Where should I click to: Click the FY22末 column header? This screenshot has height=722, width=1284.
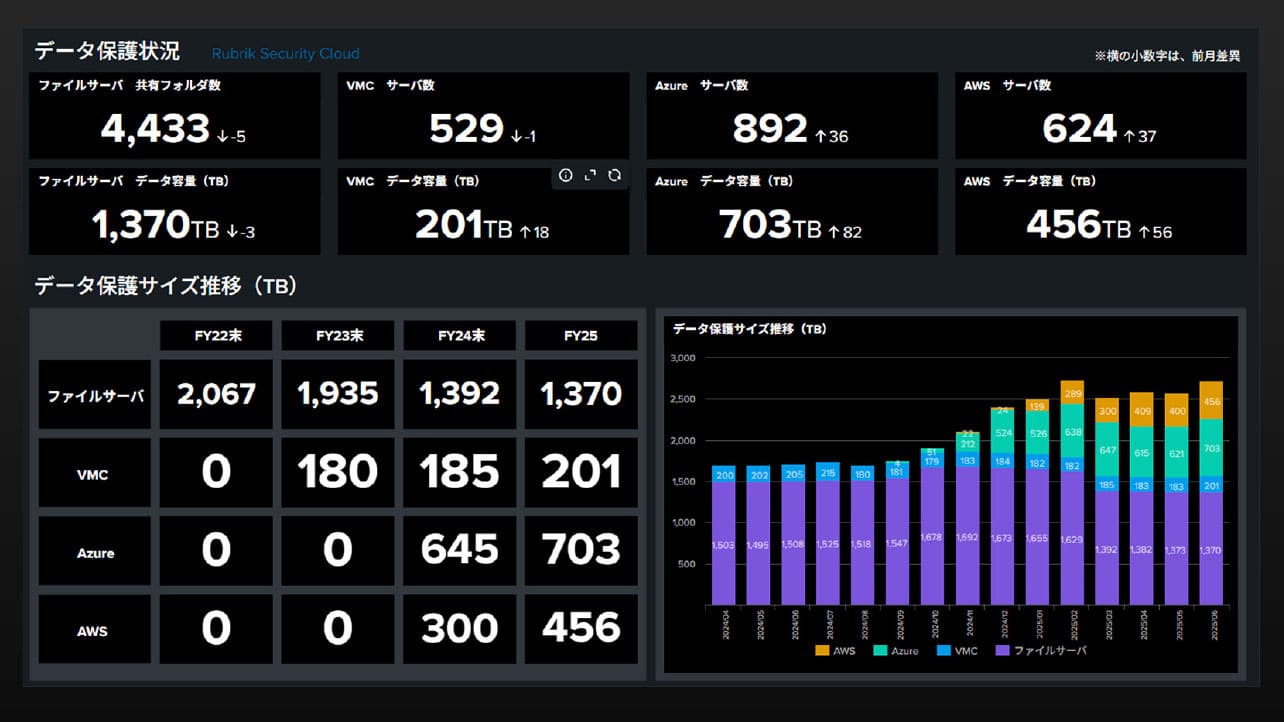tap(216, 336)
